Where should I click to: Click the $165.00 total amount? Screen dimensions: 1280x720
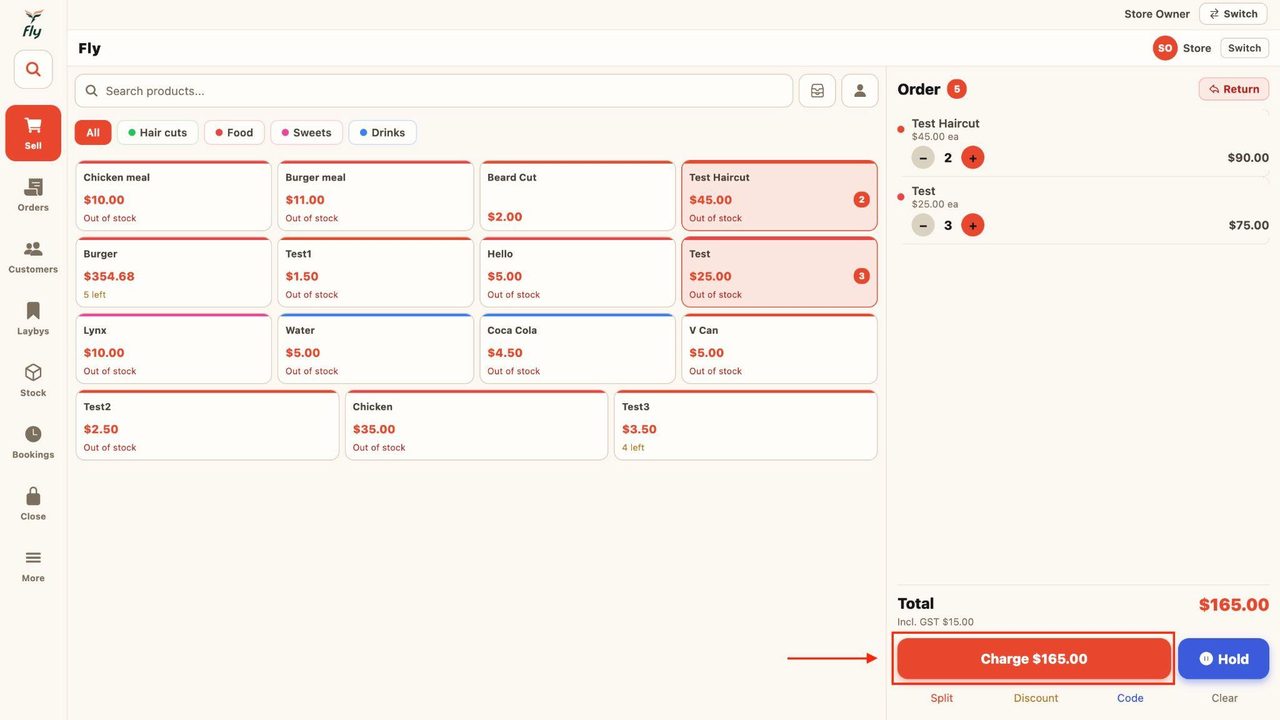pyautogui.click(x=1234, y=605)
